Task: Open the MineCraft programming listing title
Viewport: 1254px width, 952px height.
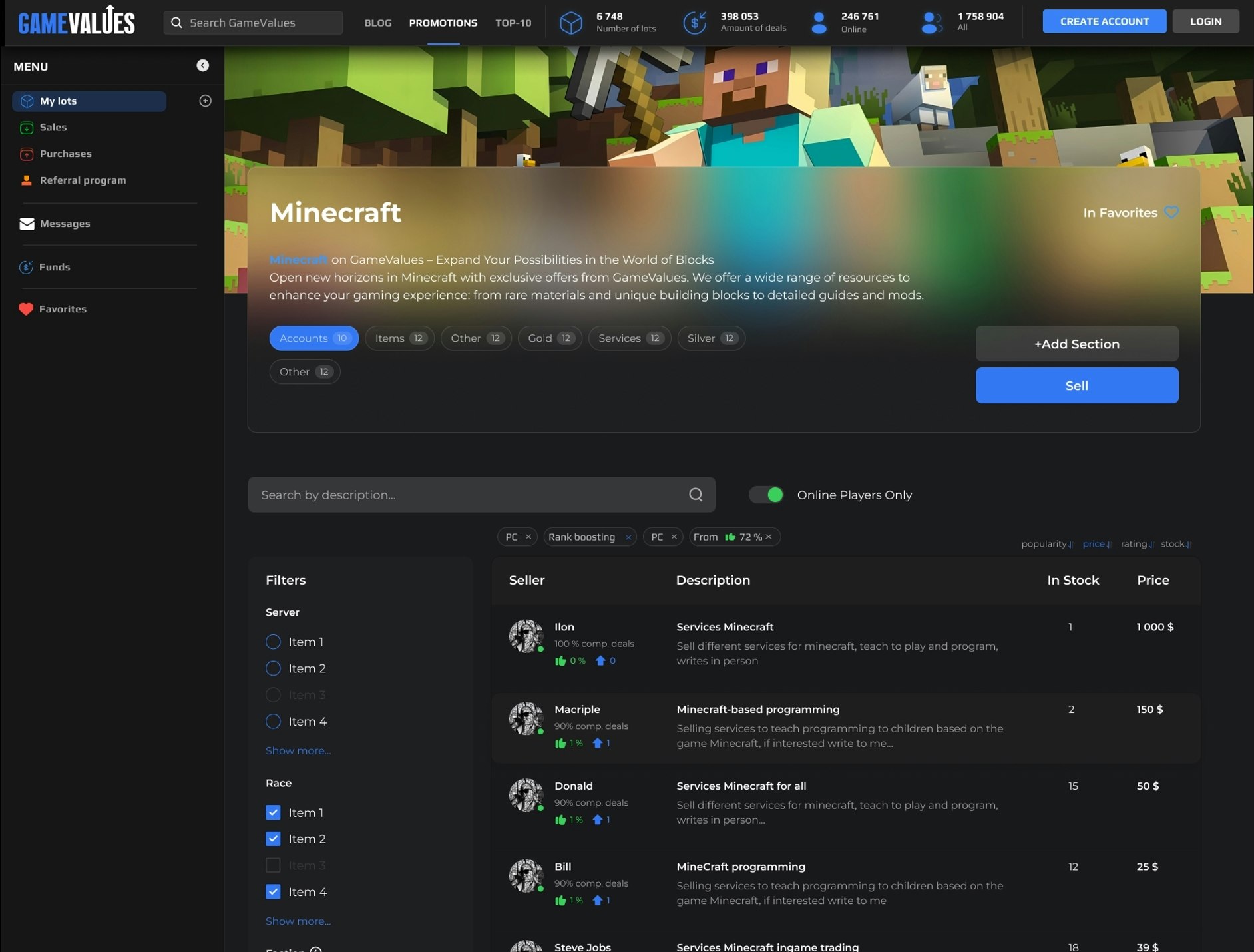Action: [741, 867]
